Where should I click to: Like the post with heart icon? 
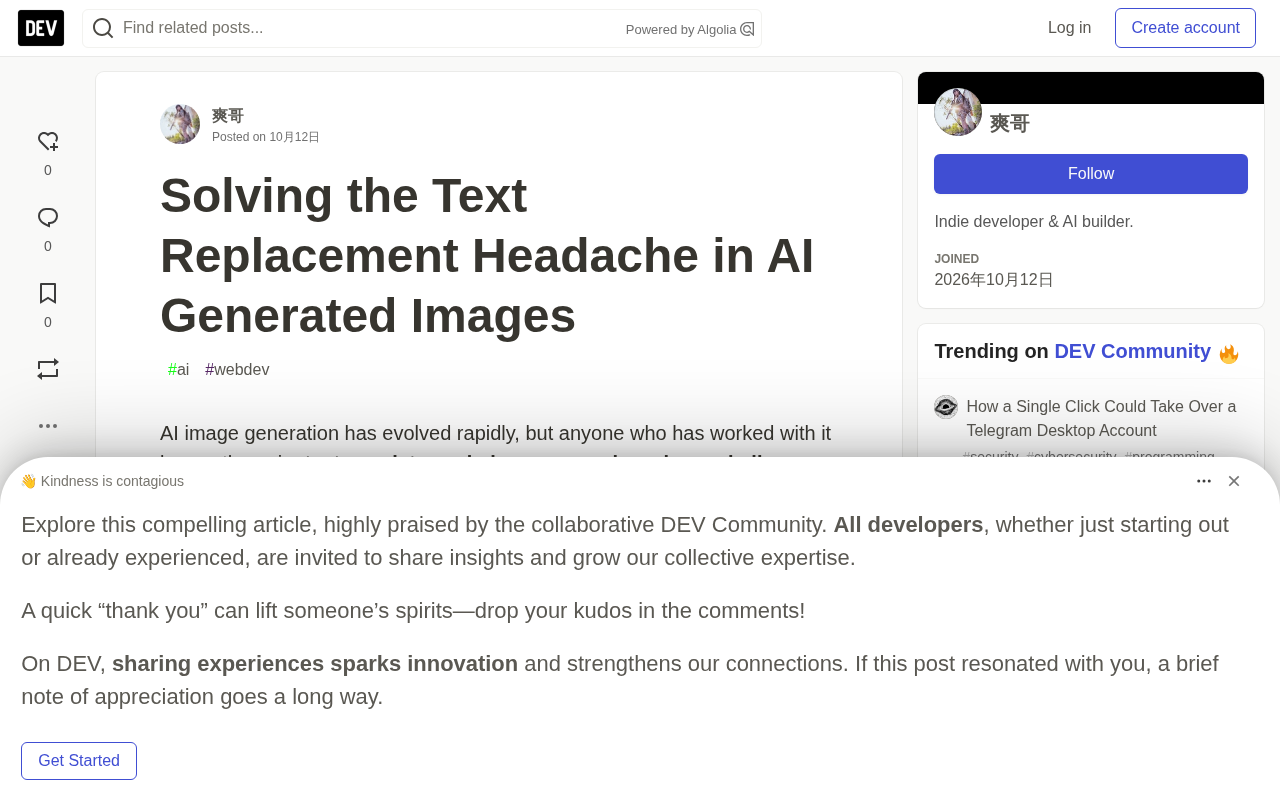[48, 142]
